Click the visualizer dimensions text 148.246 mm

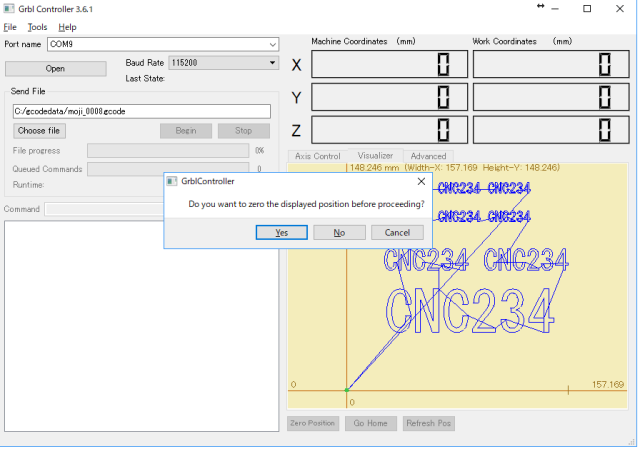pos(455,168)
